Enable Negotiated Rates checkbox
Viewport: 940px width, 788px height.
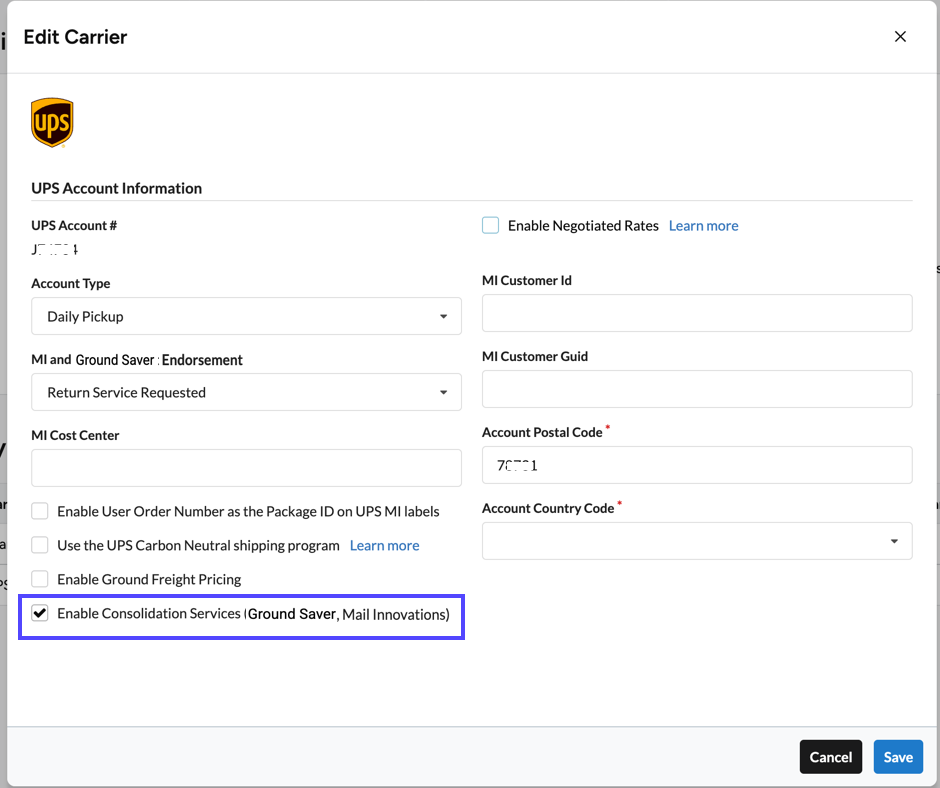(490, 225)
